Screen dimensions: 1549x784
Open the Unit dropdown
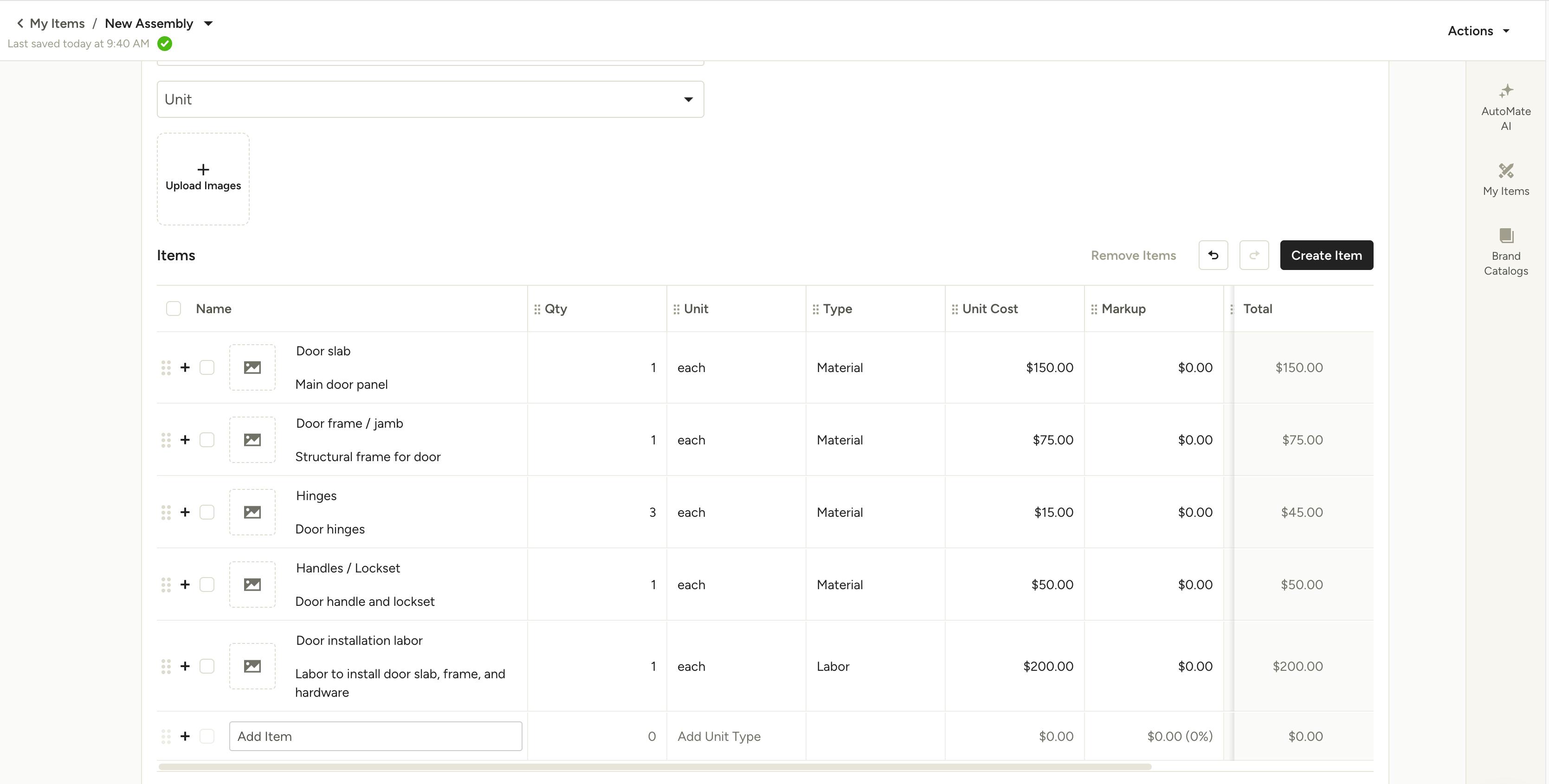(430, 100)
